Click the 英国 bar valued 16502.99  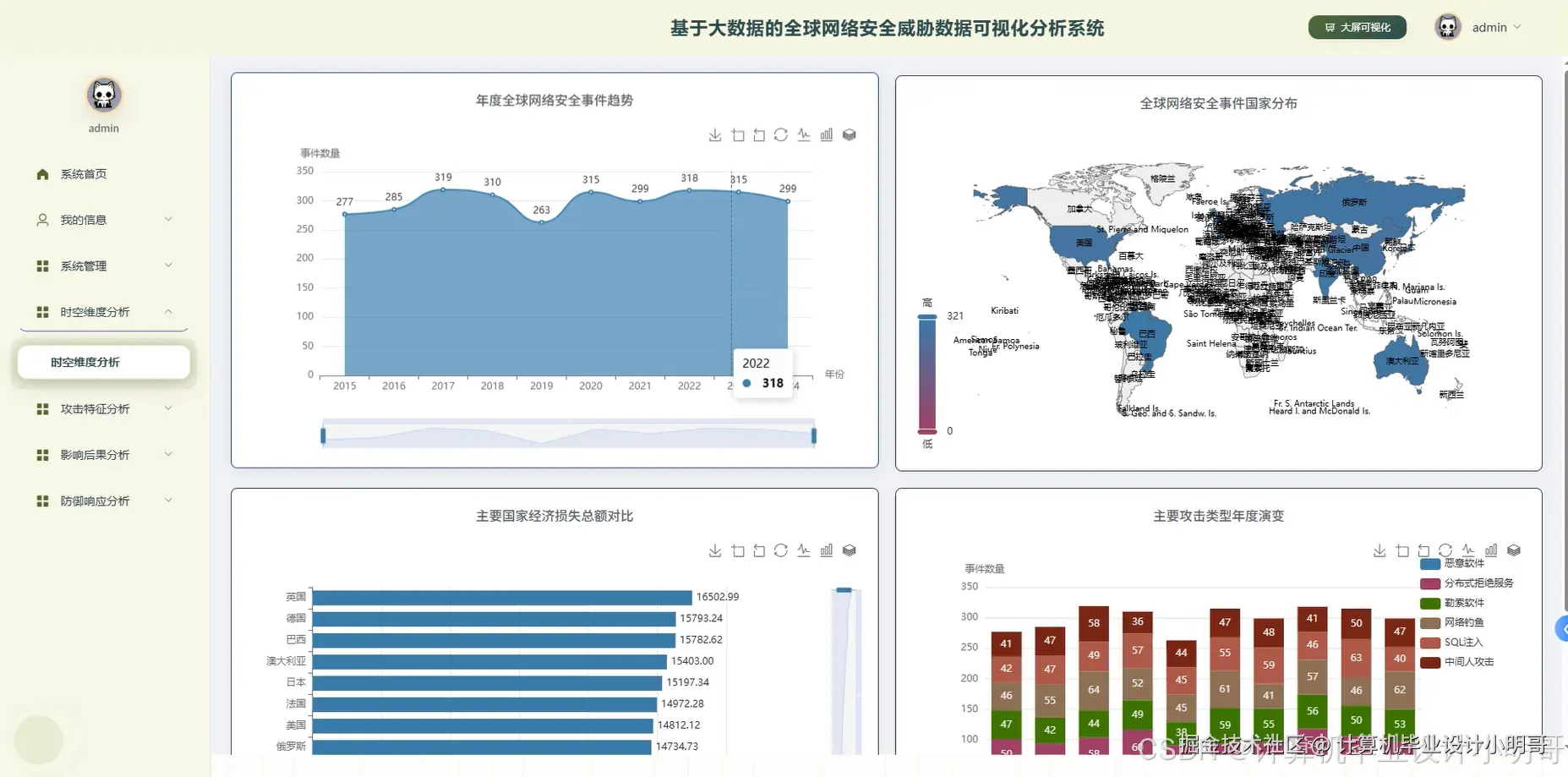502,597
